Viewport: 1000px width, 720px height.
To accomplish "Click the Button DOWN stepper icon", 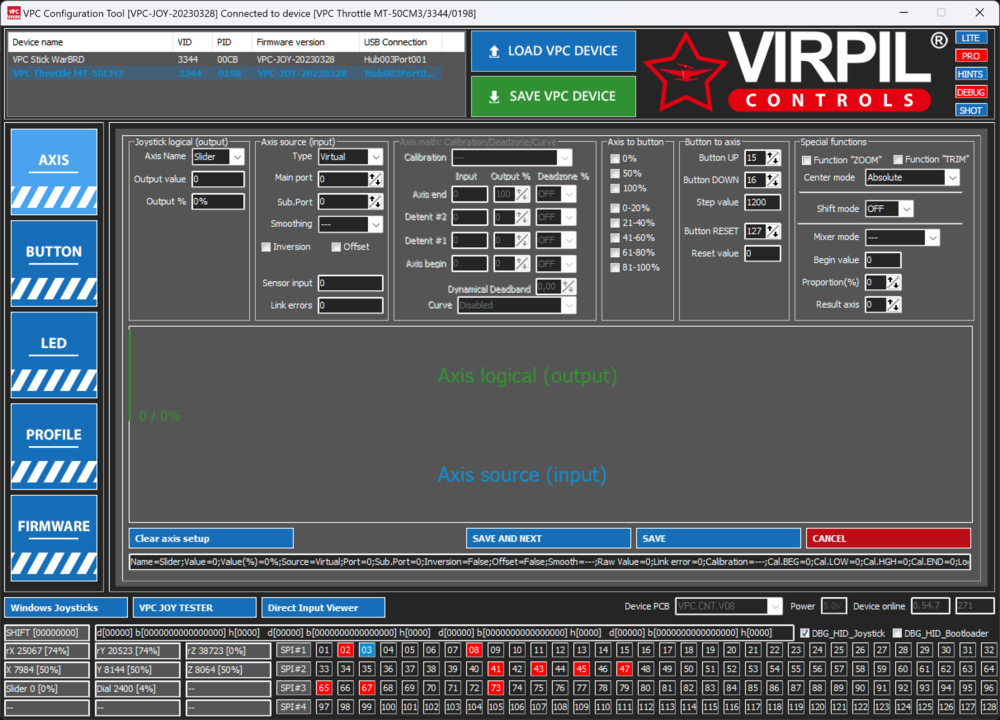I will [x=773, y=180].
